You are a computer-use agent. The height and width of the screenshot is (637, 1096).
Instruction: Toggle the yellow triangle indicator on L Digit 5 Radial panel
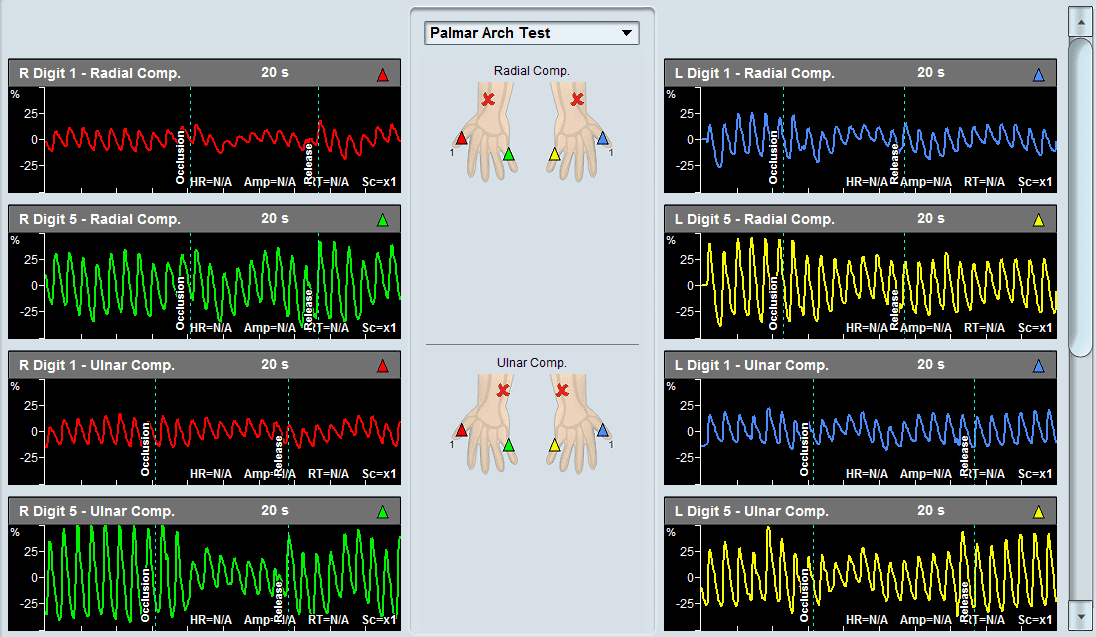pos(1039,219)
